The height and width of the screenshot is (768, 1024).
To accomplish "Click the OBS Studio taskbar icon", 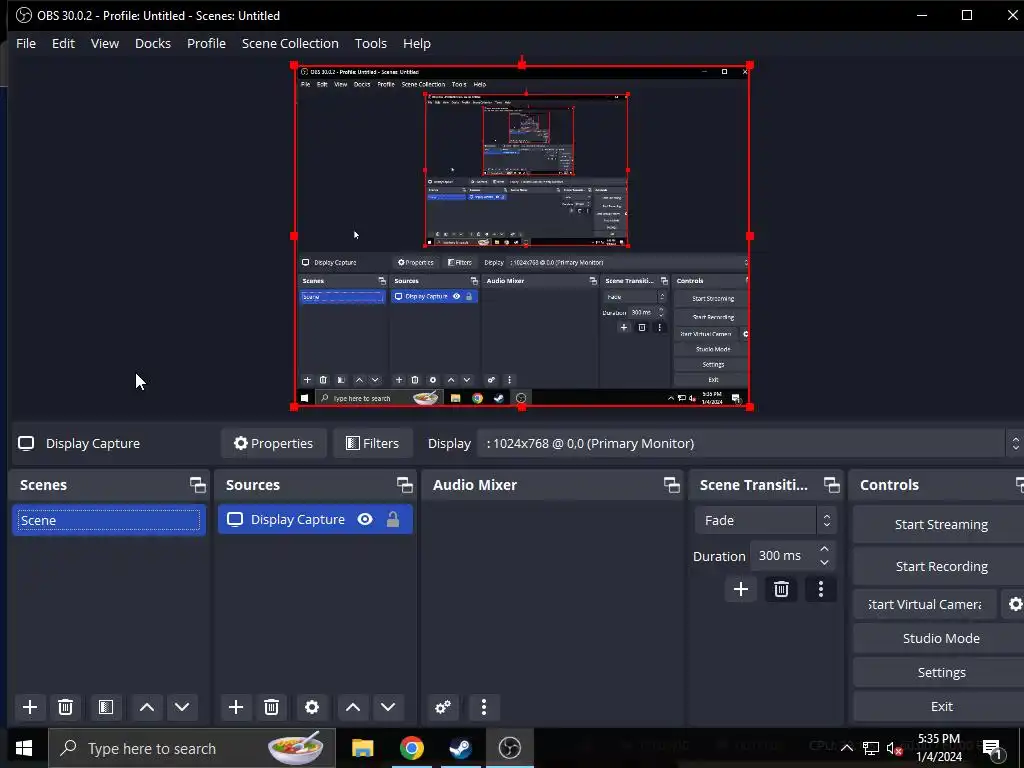I will [x=510, y=748].
